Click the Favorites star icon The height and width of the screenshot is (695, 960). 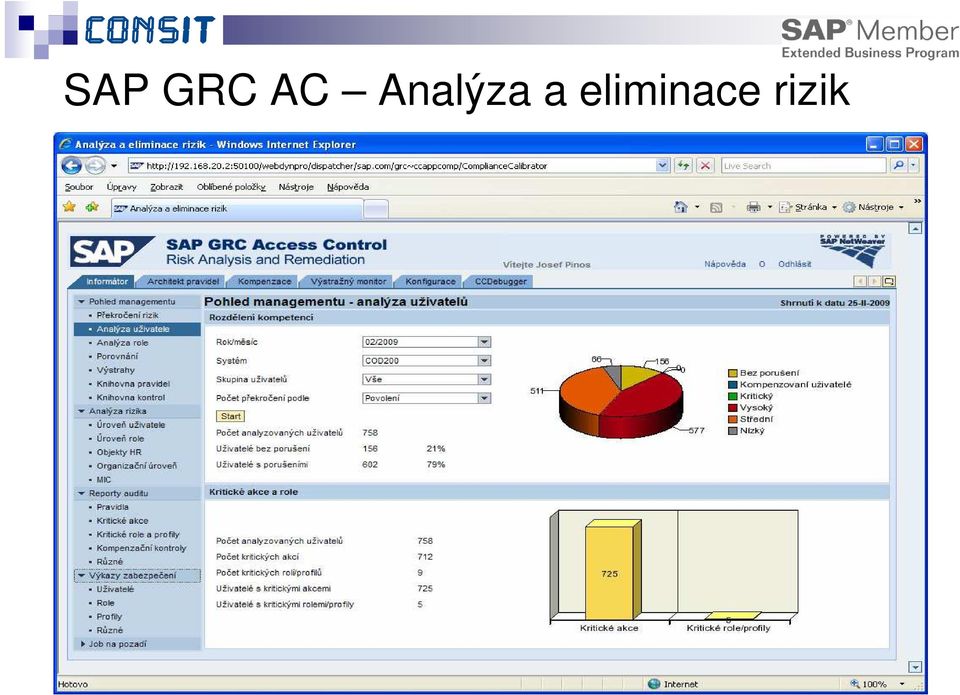[69, 207]
